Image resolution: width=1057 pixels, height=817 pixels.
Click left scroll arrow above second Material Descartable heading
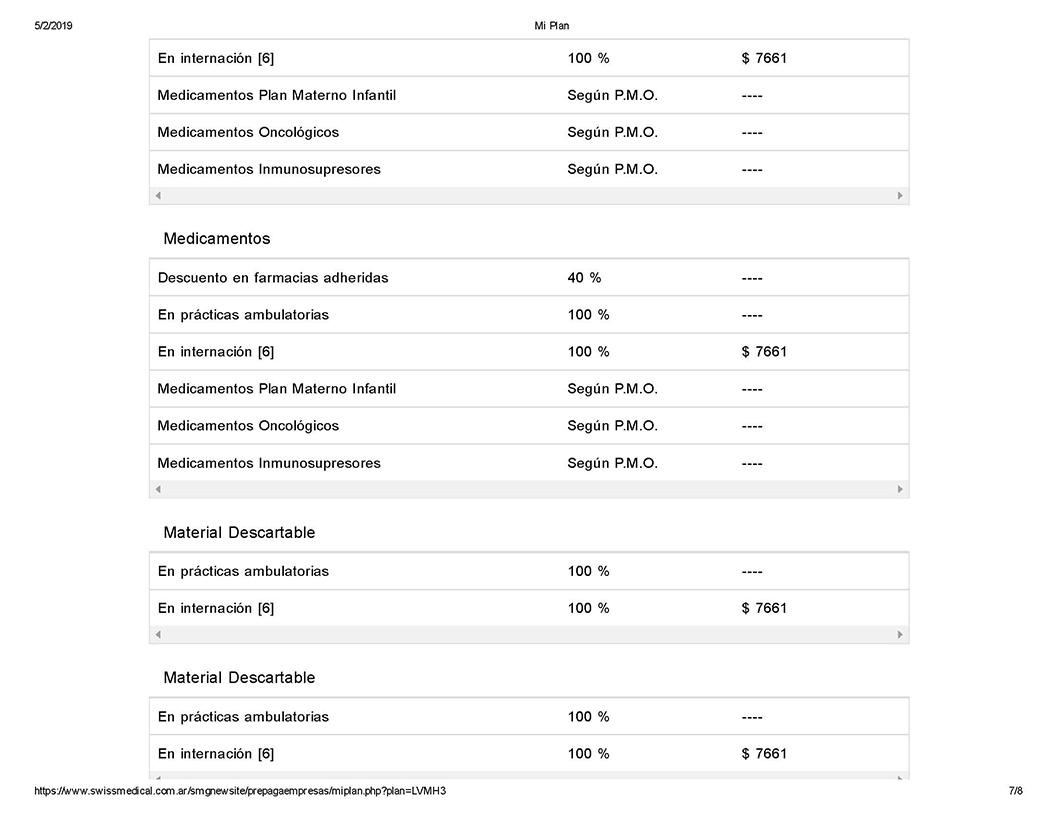[x=158, y=635]
